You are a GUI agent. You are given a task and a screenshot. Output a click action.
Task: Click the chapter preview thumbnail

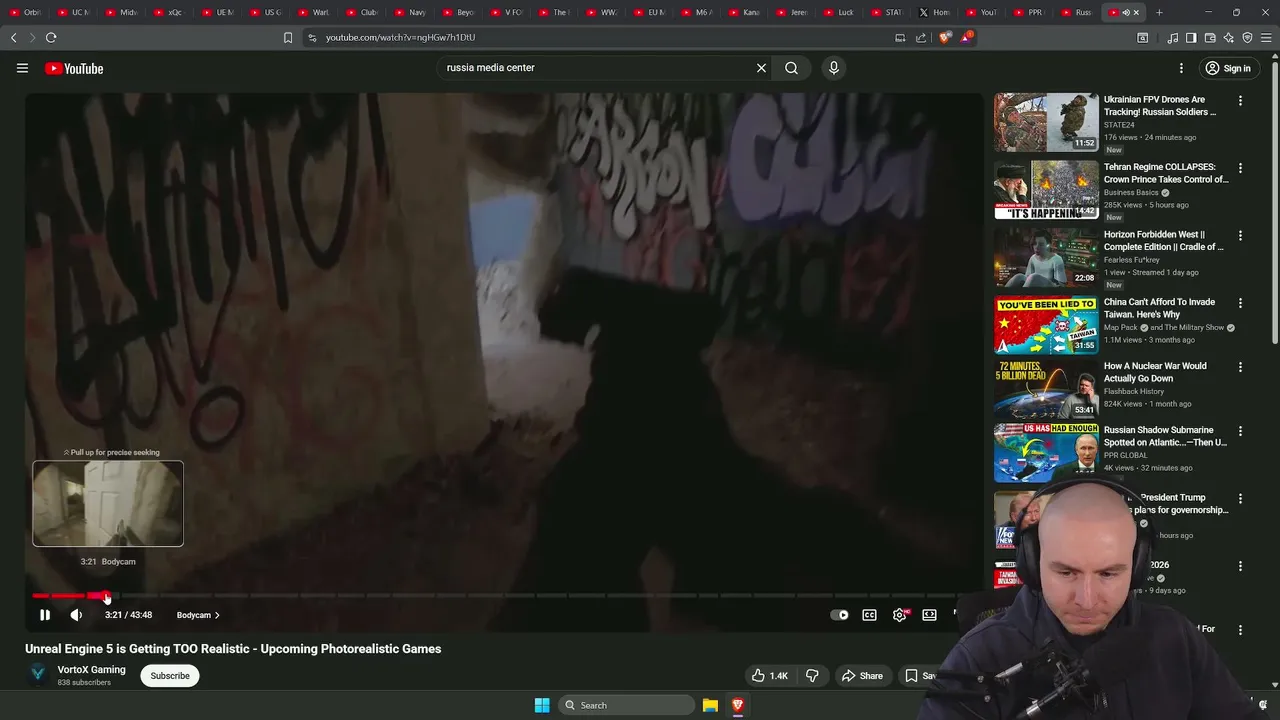click(x=108, y=504)
